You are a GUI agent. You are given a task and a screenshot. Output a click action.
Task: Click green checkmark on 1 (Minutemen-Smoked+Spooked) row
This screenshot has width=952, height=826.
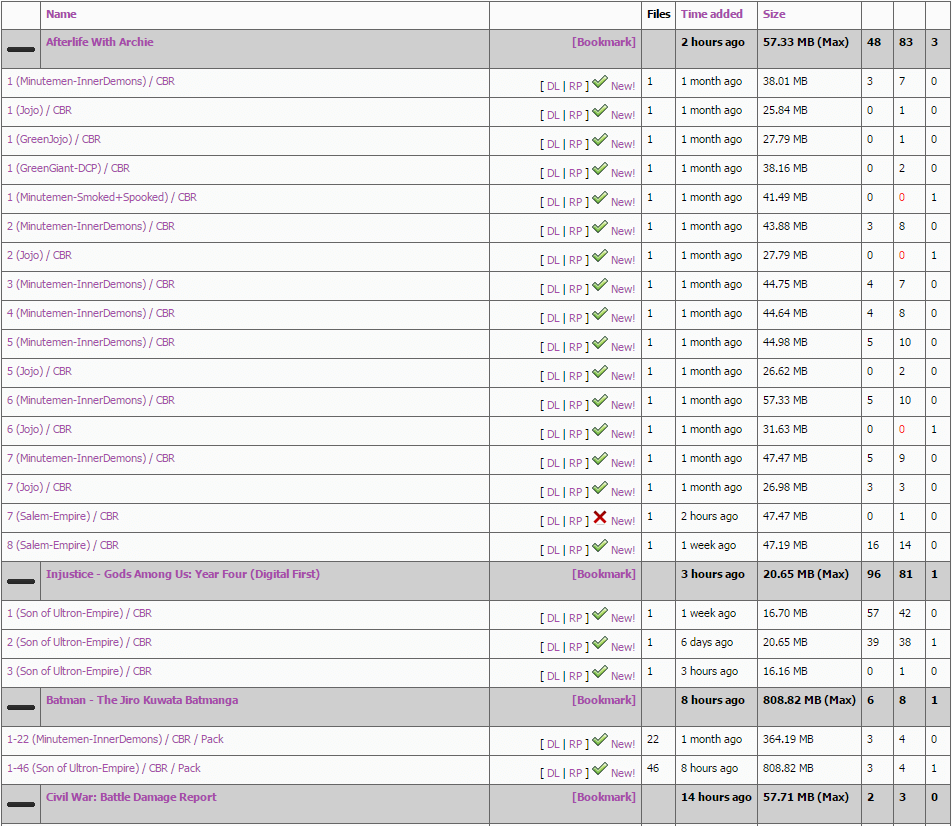tap(600, 197)
